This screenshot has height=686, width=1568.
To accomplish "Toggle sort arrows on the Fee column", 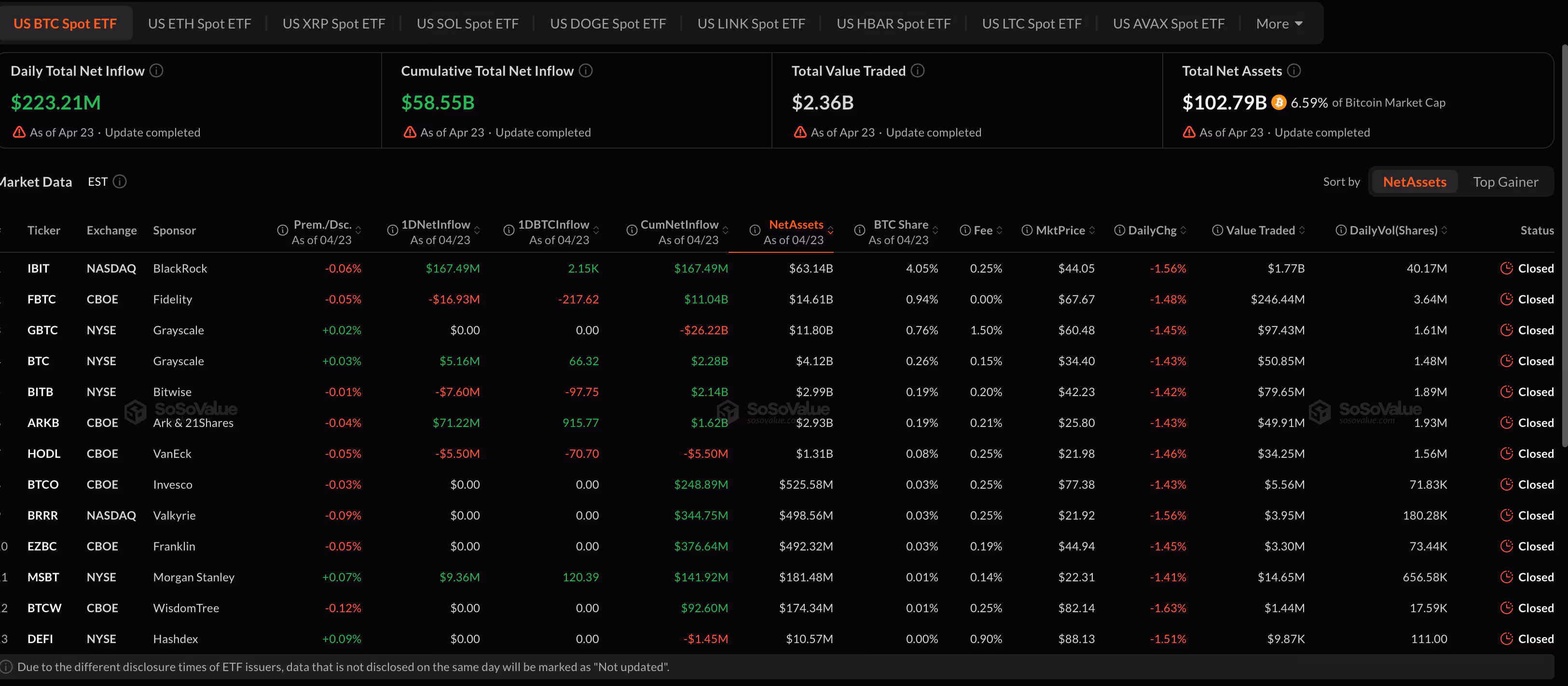I will tap(1000, 230).
